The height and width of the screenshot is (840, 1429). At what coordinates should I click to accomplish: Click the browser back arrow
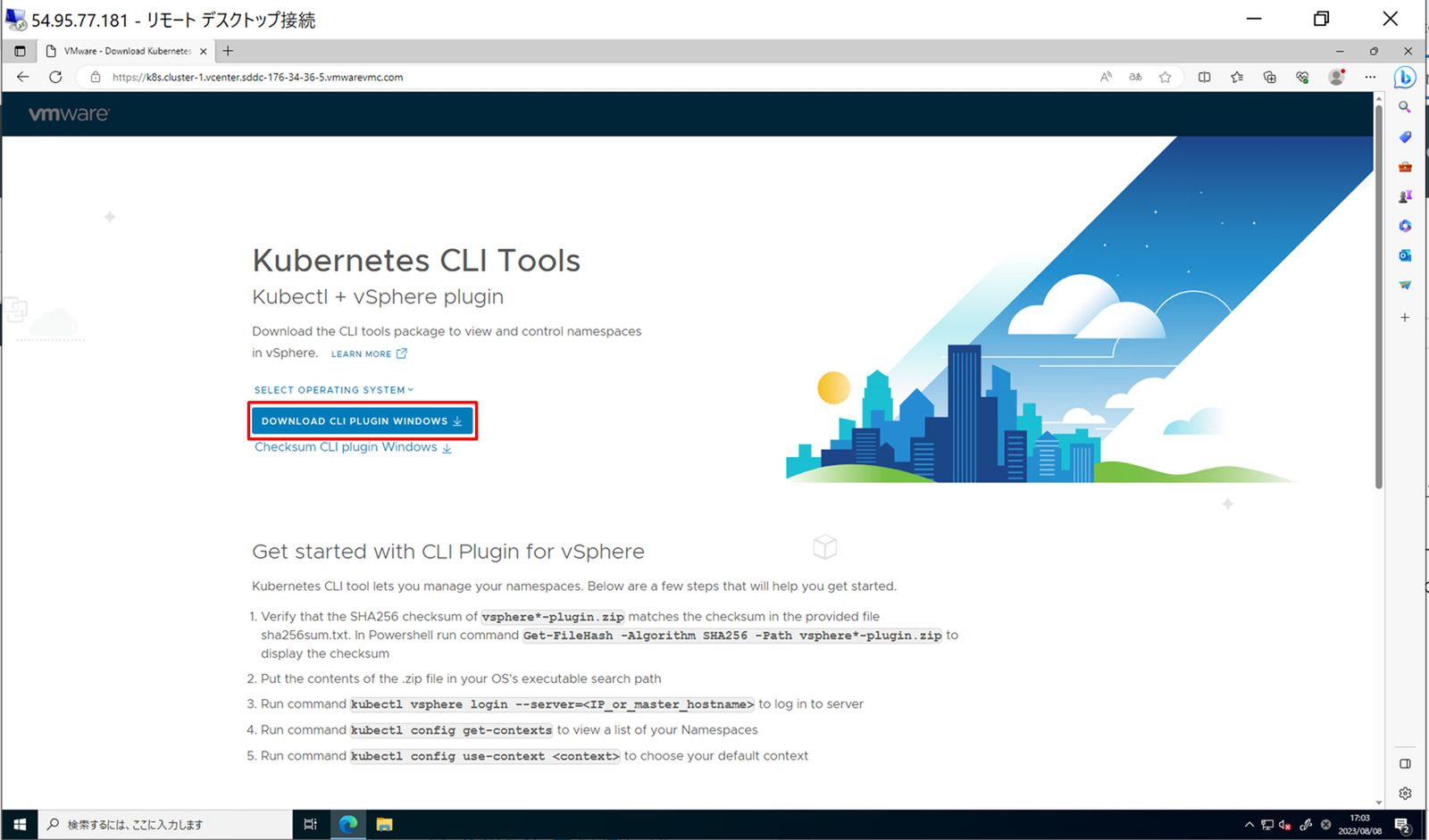click(x=22, y=77)
